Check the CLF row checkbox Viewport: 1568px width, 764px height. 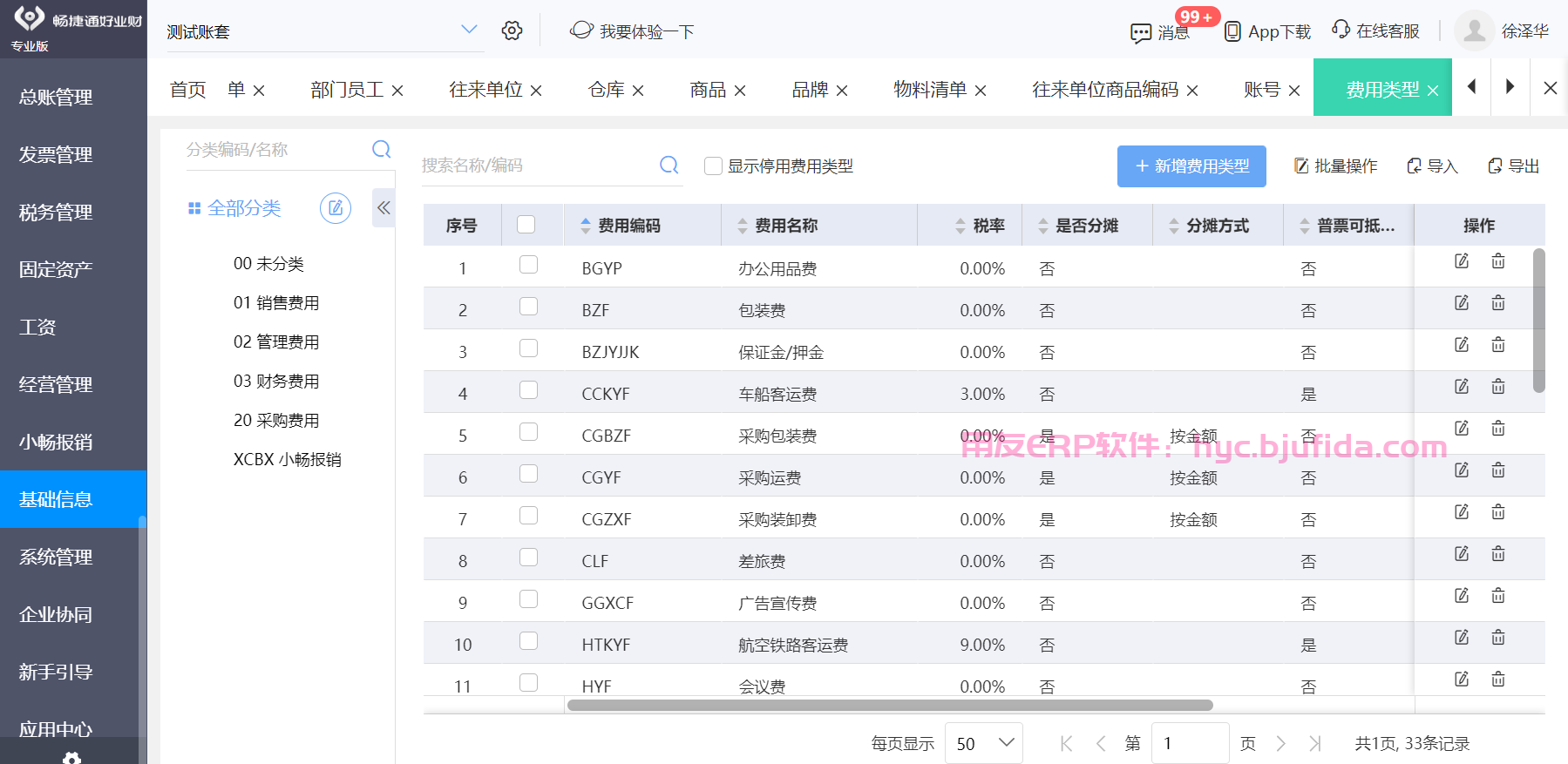[x=528, y=557]
